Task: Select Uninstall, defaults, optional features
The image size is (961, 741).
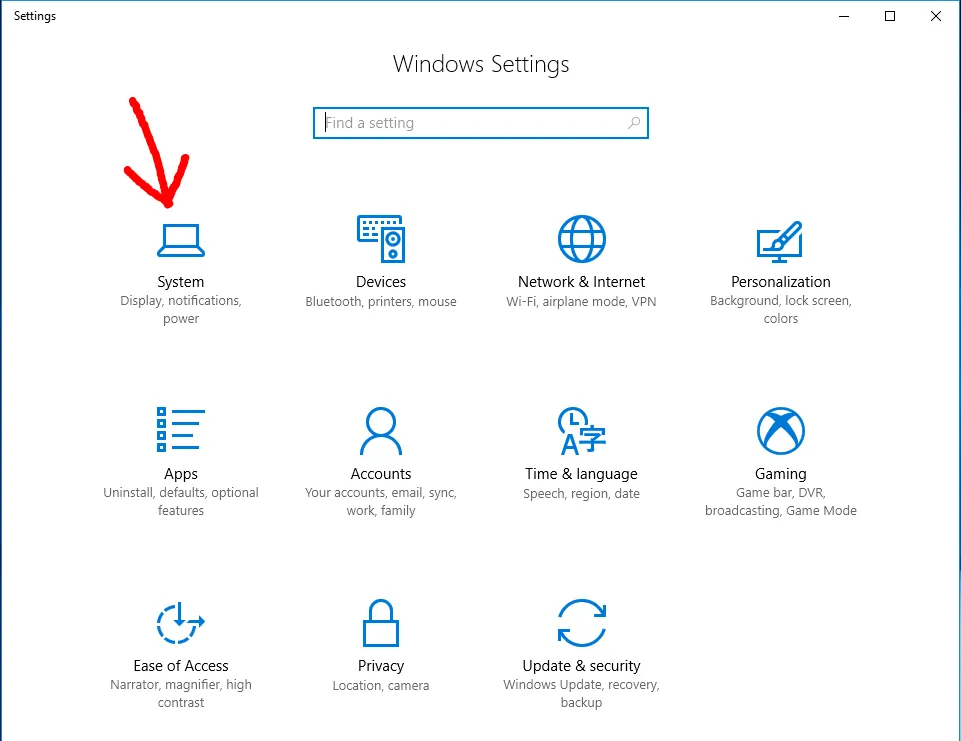Action: tap(181, 501)
